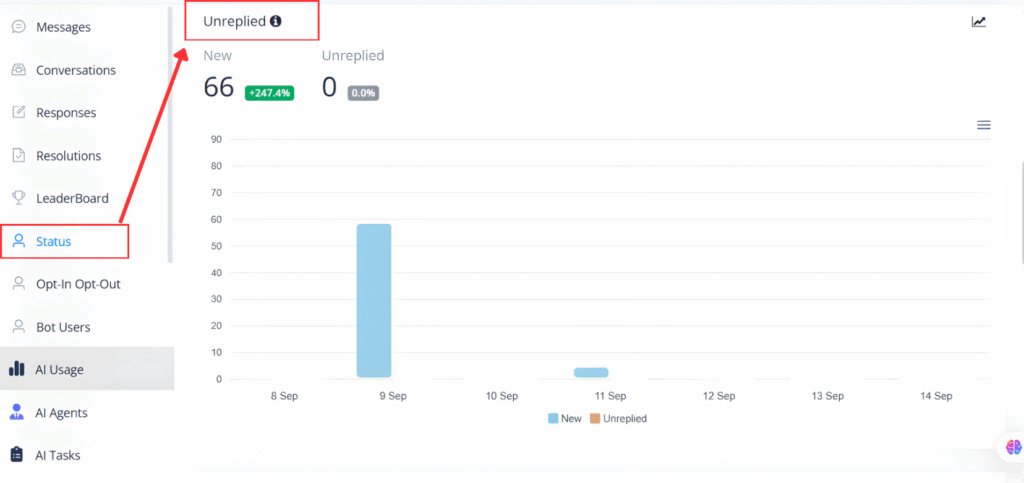
Task: Click the LeaderBoard trophy icon
Action: coord(18,198)
